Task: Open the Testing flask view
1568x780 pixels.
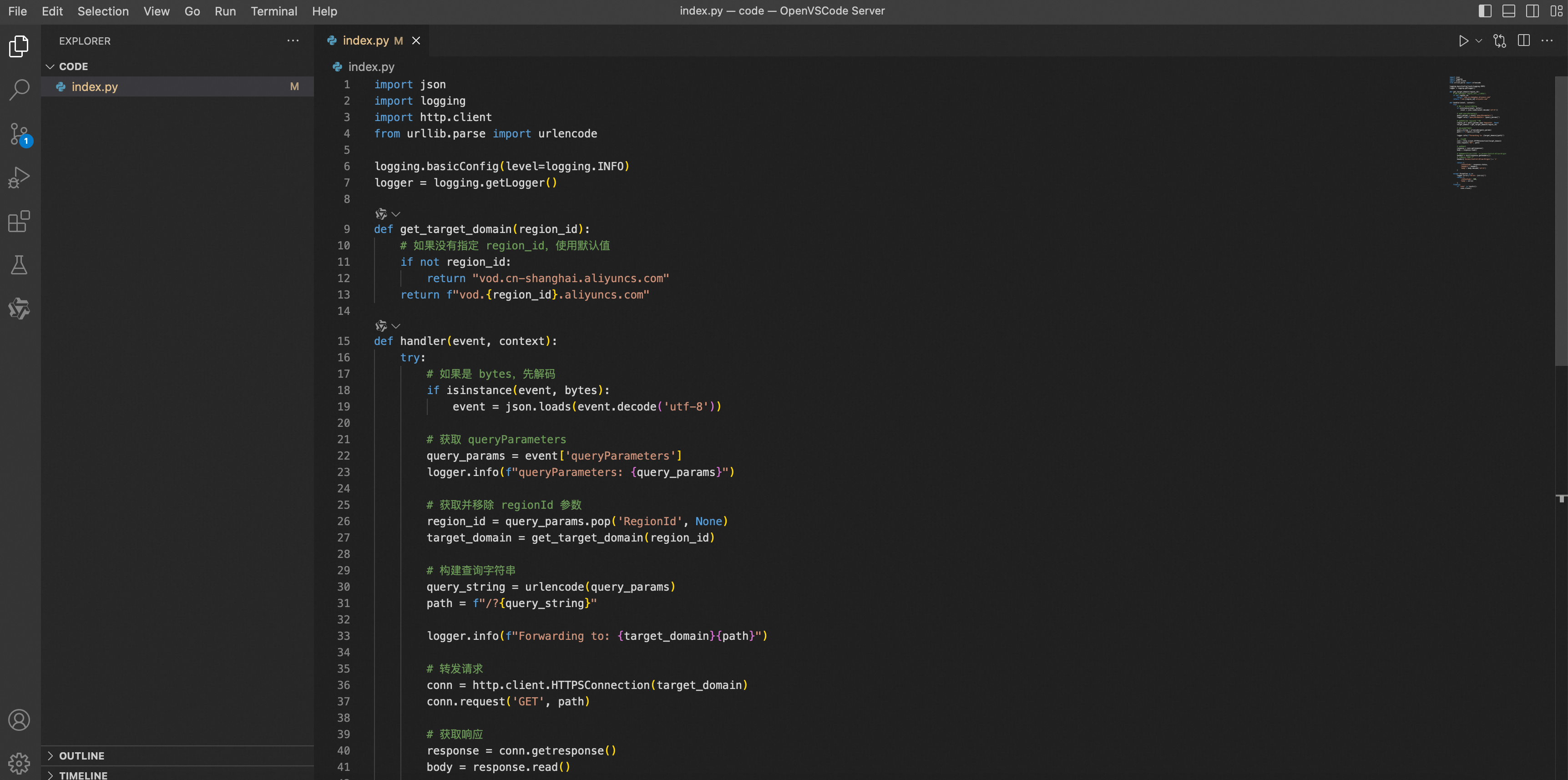Action: tap(20, 265)
